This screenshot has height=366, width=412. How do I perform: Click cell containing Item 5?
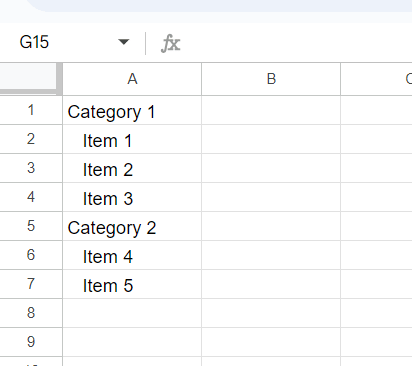pos(132,284)
